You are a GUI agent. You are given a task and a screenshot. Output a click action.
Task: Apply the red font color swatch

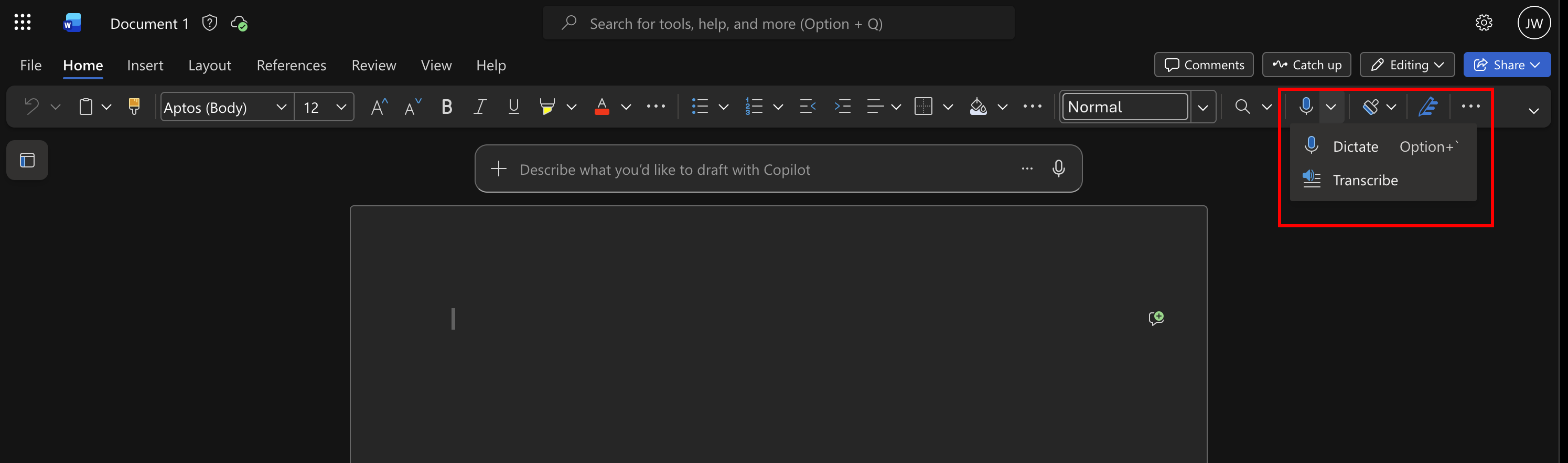pyautogui.click(x=602, y=107)
